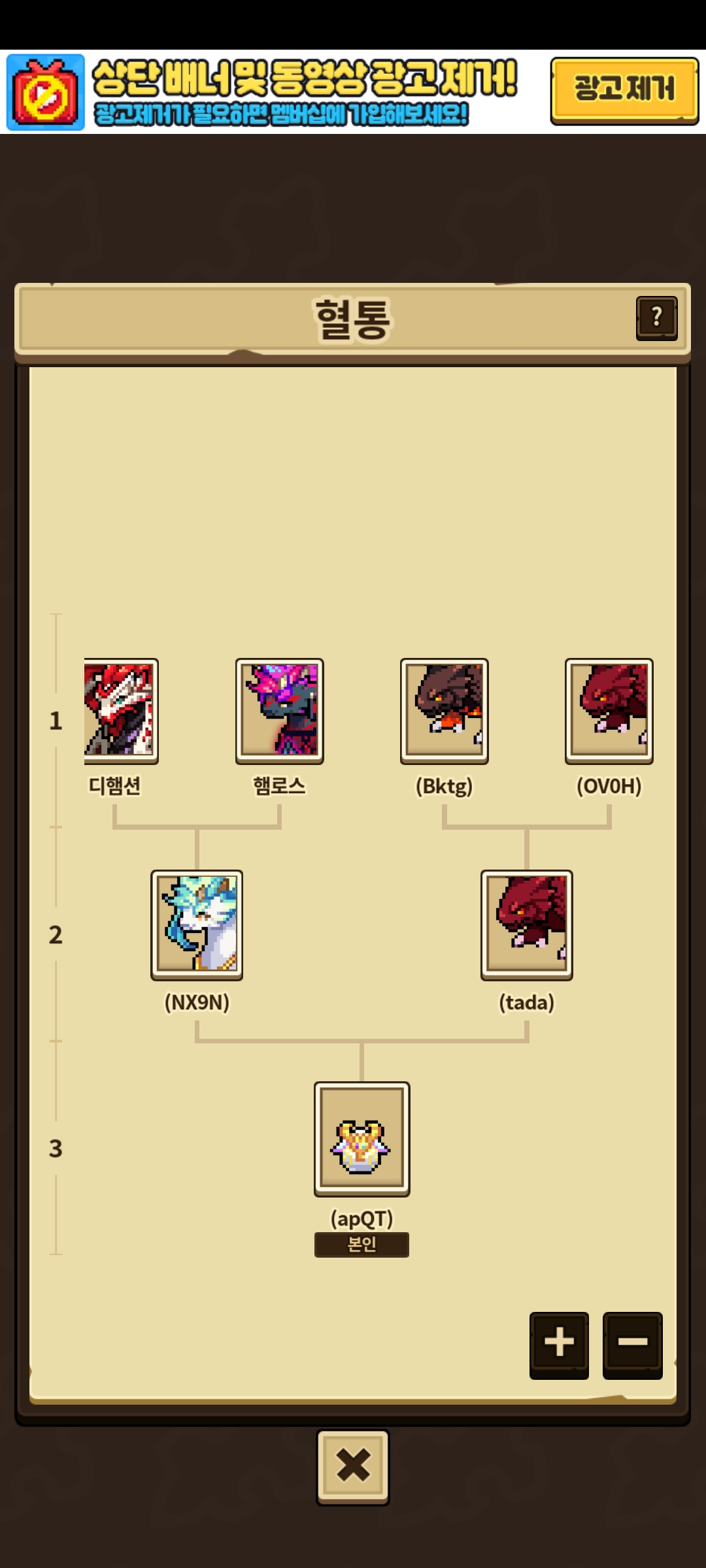Open the NX9N white dragon portrait

point(197,924)
